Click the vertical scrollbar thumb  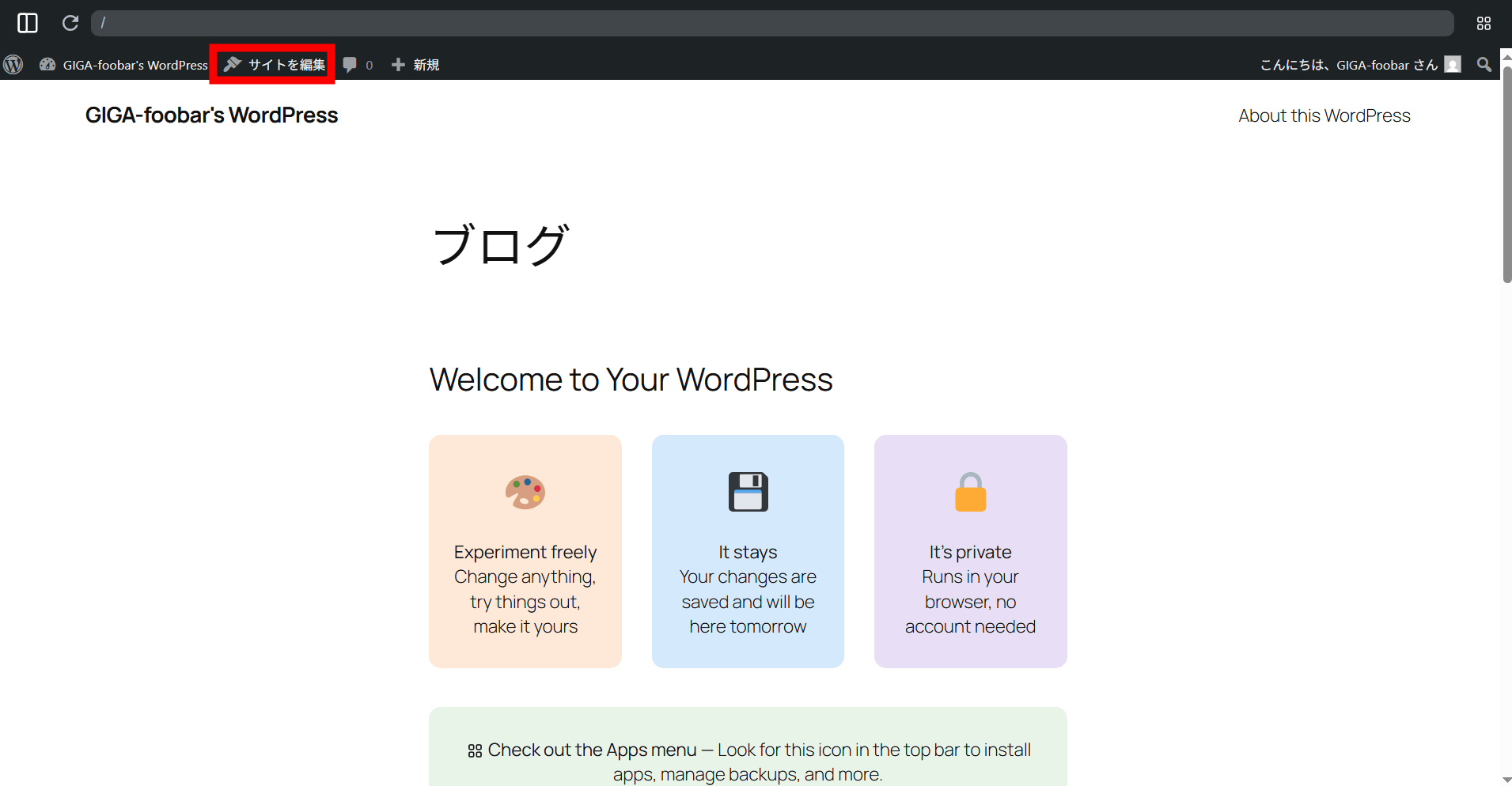pos(1506,174)
